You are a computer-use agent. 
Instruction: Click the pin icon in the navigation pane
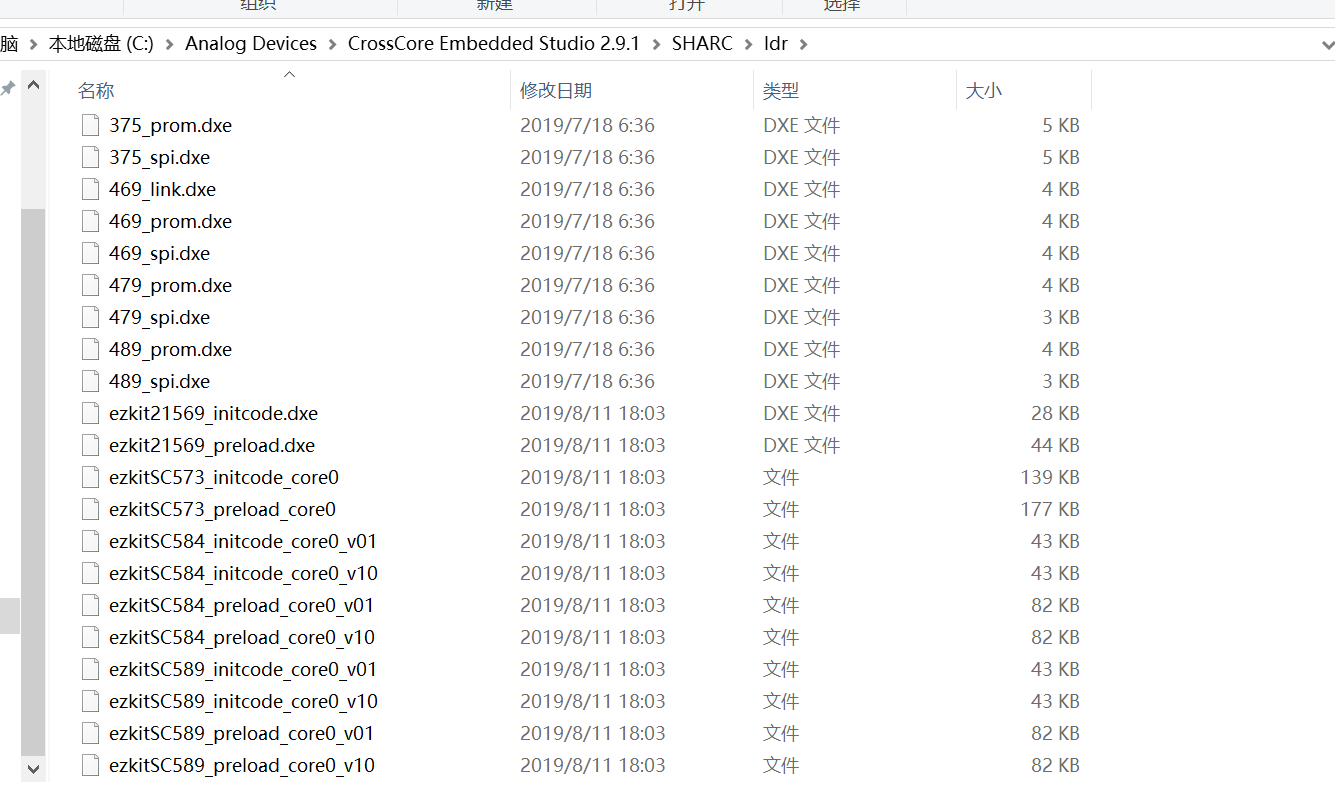pos(7,88)
